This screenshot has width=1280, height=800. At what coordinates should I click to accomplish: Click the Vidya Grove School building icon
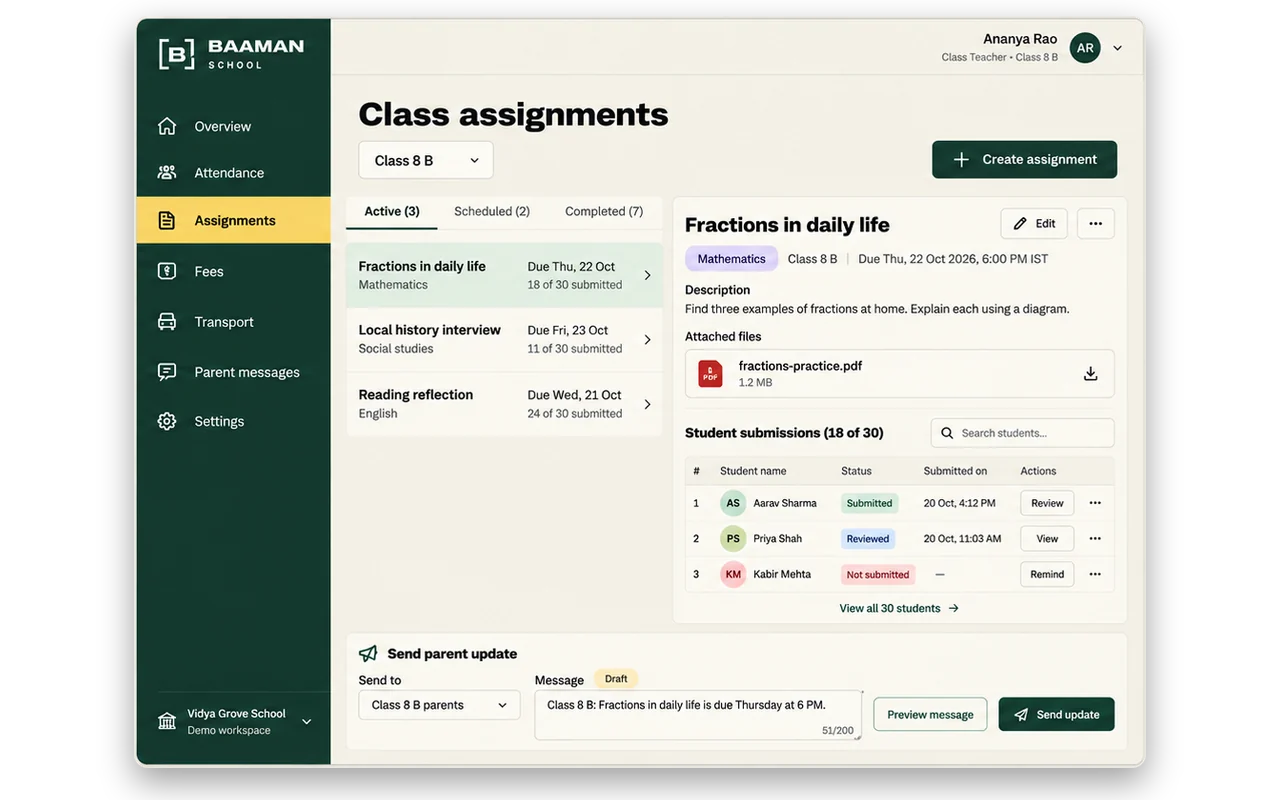pos(167,721)
